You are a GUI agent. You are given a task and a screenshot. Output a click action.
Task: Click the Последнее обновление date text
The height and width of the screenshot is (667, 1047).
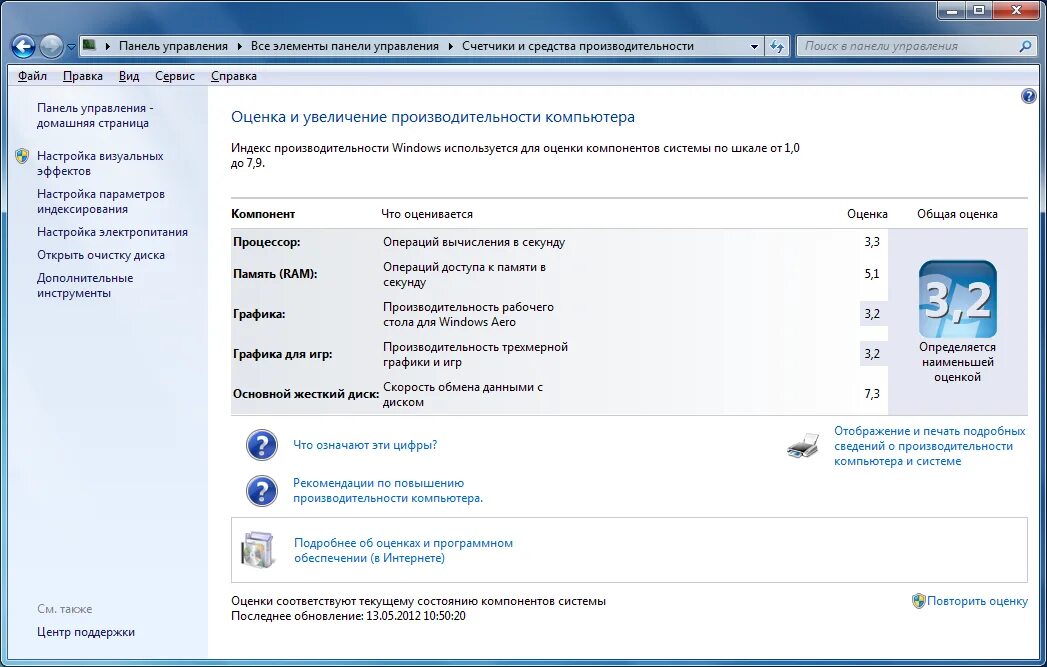[348, 616]
